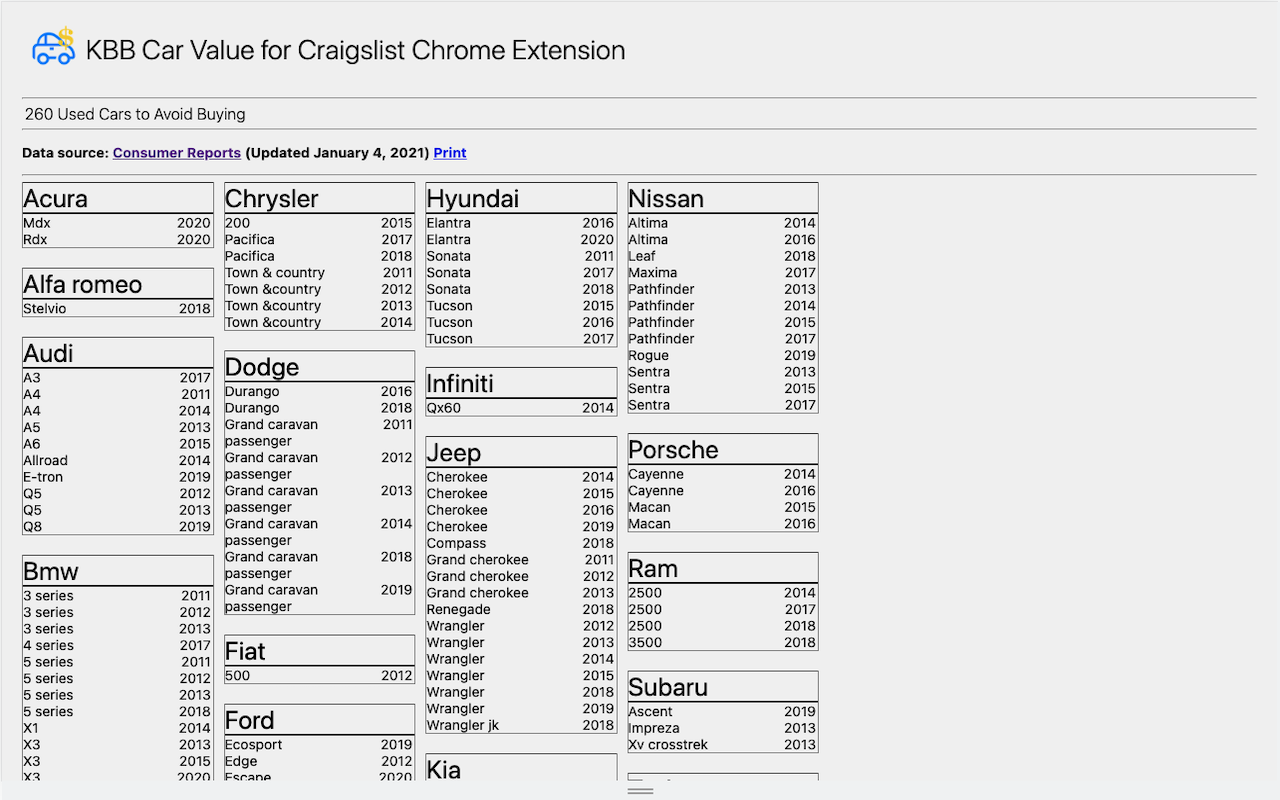Screen dimensions: 1280x800
Task: Select the Leaf 2018 row
Action: click(x=723, y=256)
